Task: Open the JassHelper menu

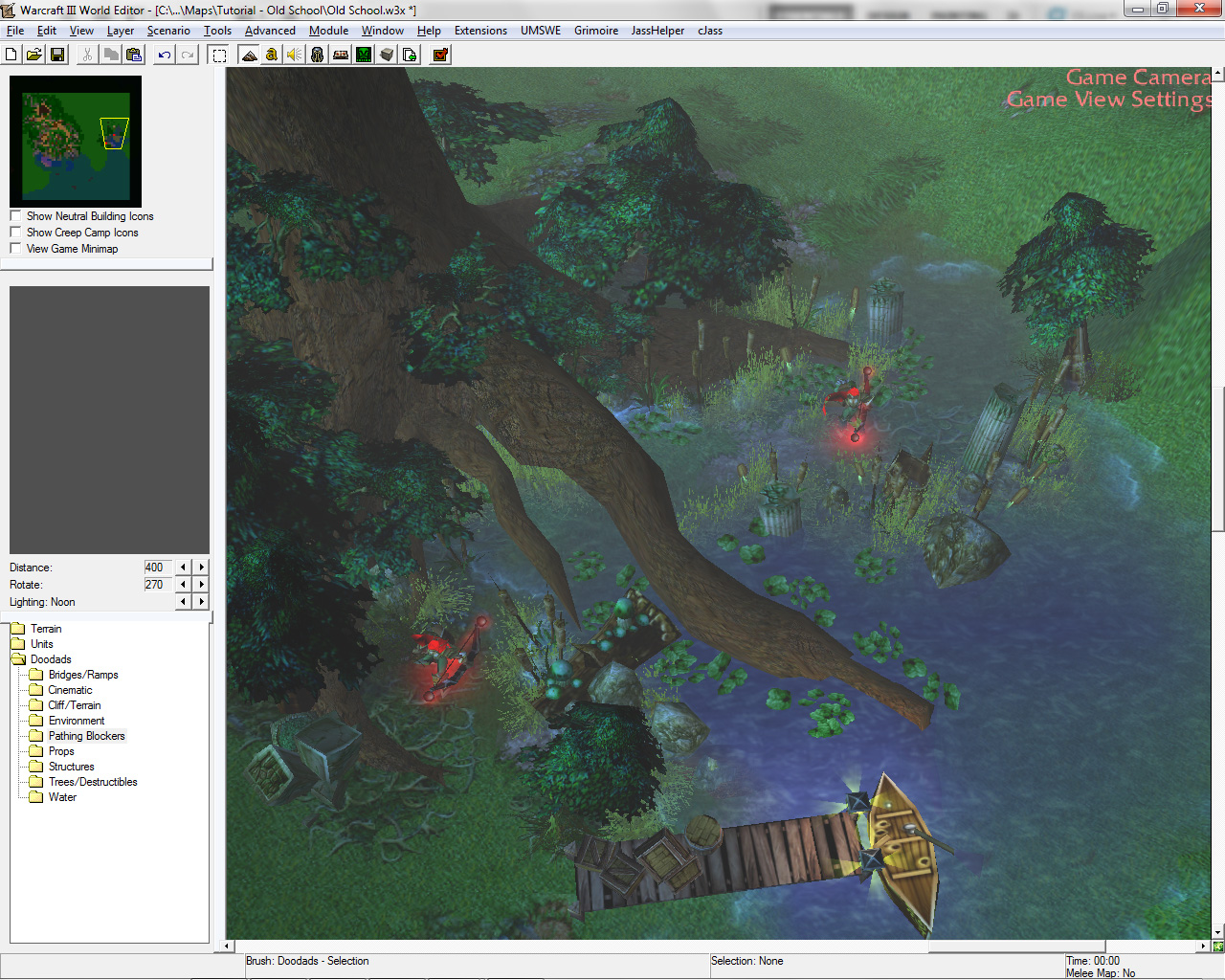Action: pyautogui.click(x=657, y=31)
